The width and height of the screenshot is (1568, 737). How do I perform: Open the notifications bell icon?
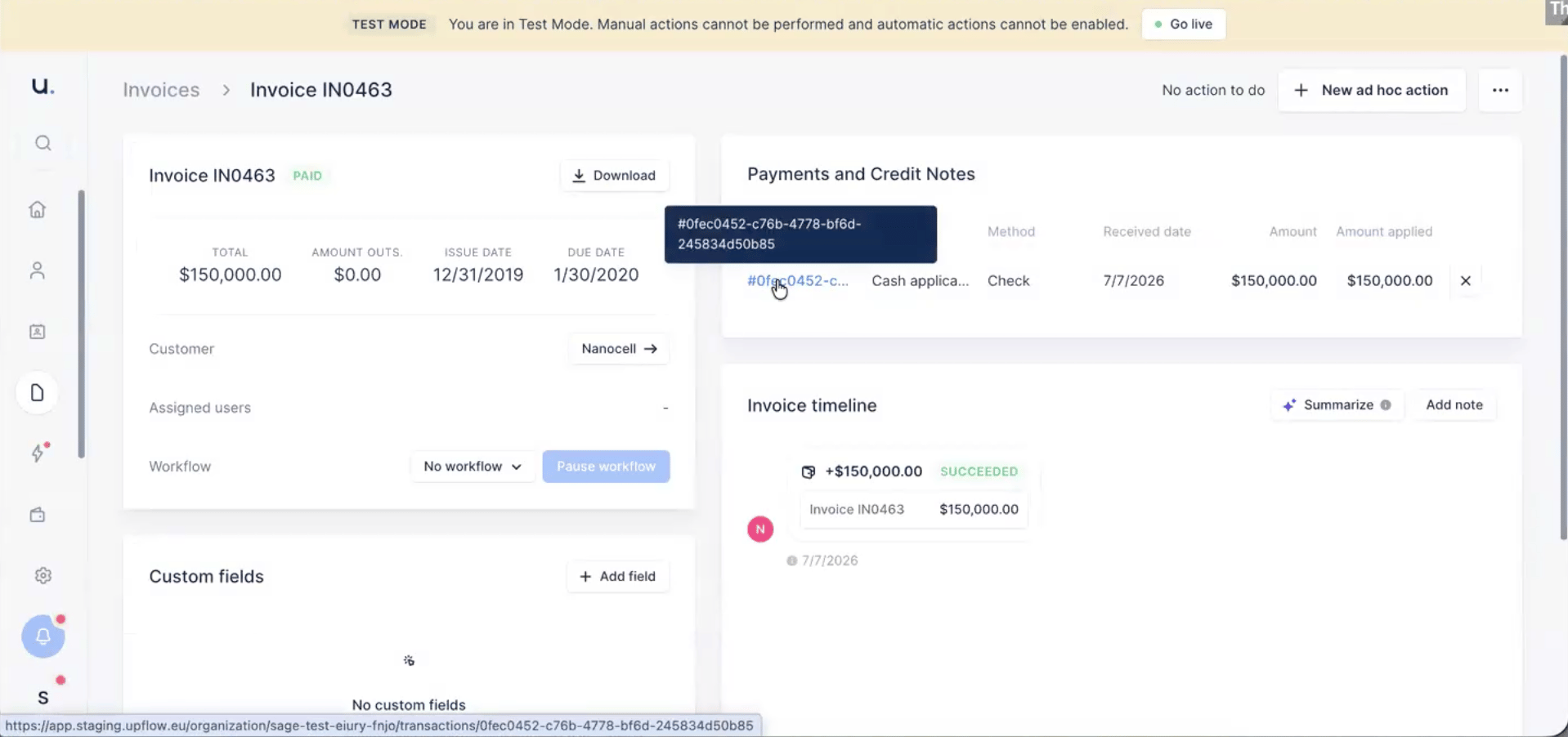coord(43,636)
